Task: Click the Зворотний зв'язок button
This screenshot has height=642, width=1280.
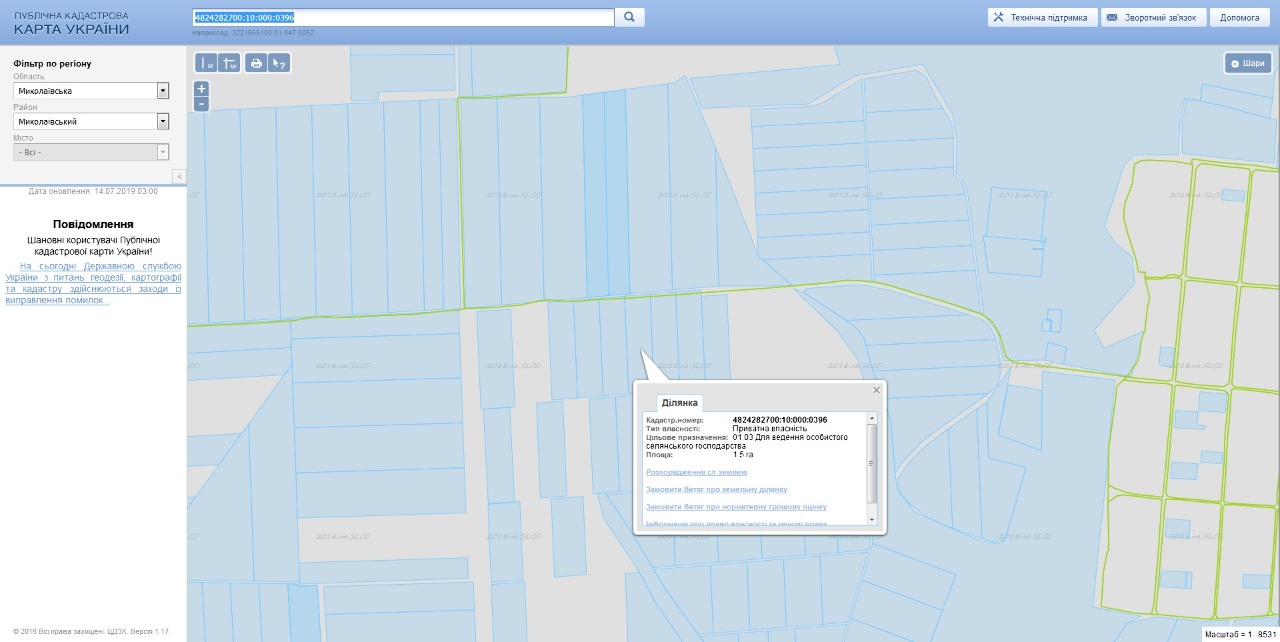Action: tap(1153, 17)
